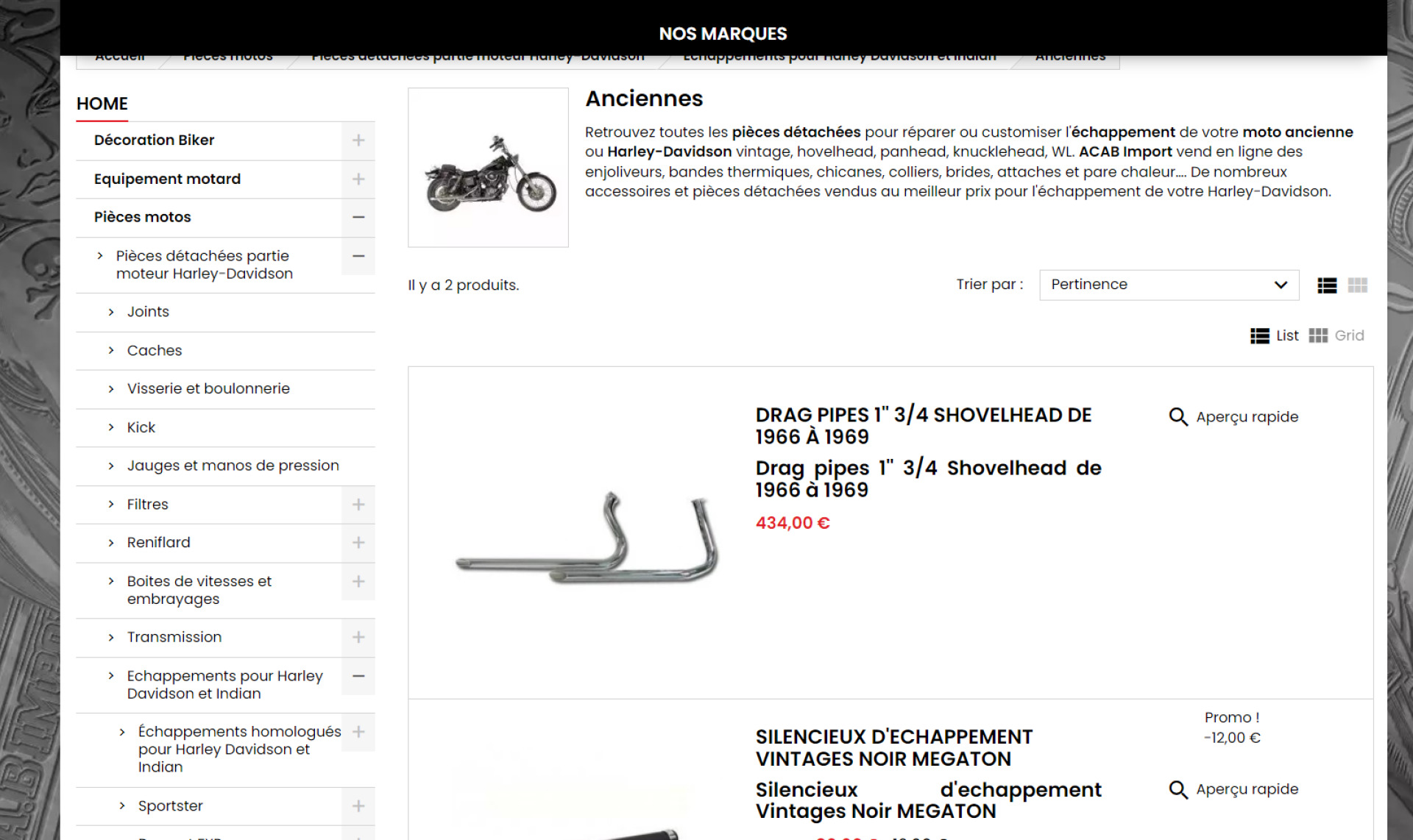Open the Joints subcategory
1413x840 pixels.
(148, 312)
